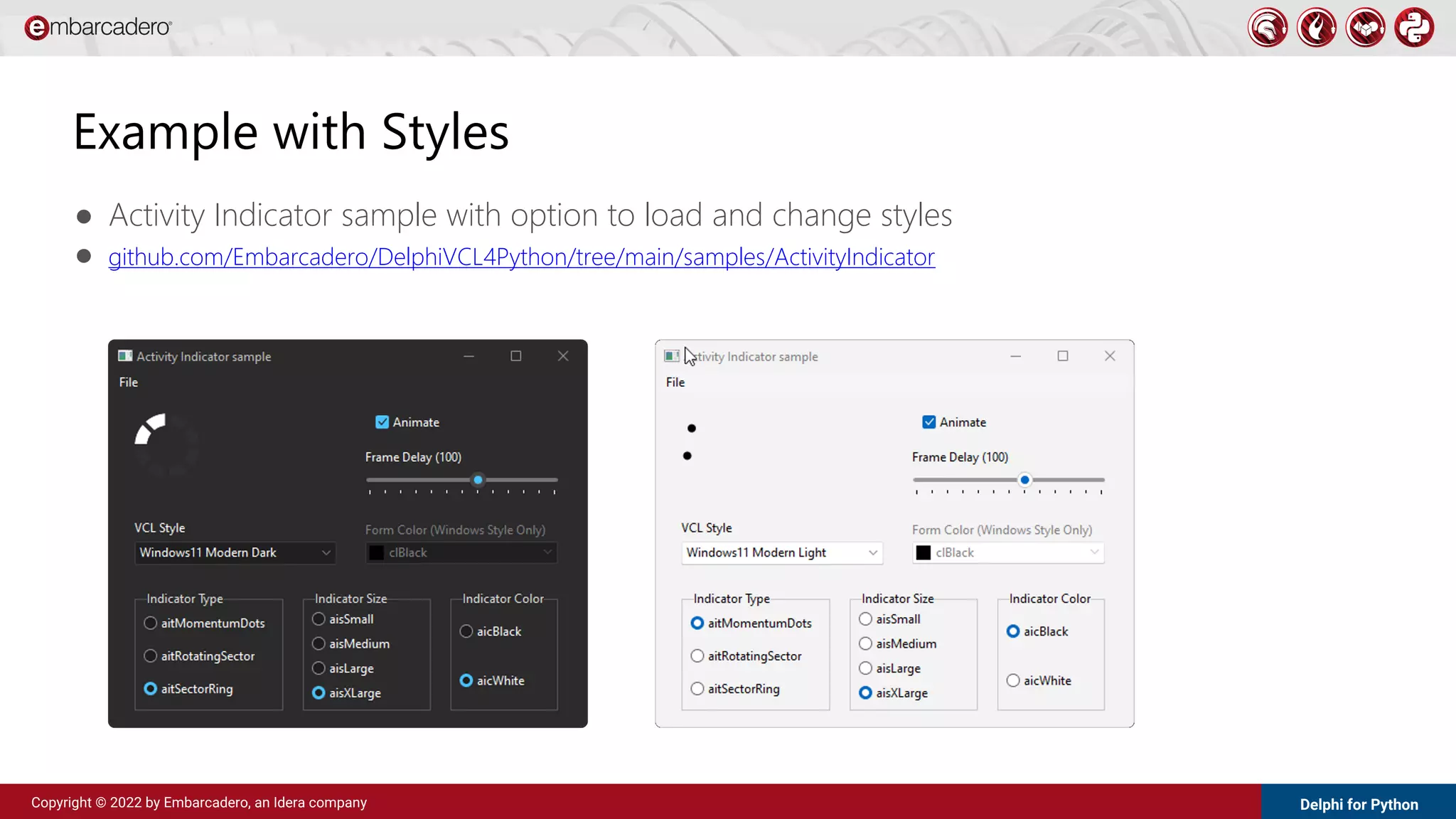Open File menu in light window
The image size is (1456, 819).
[x=675, y=382]
